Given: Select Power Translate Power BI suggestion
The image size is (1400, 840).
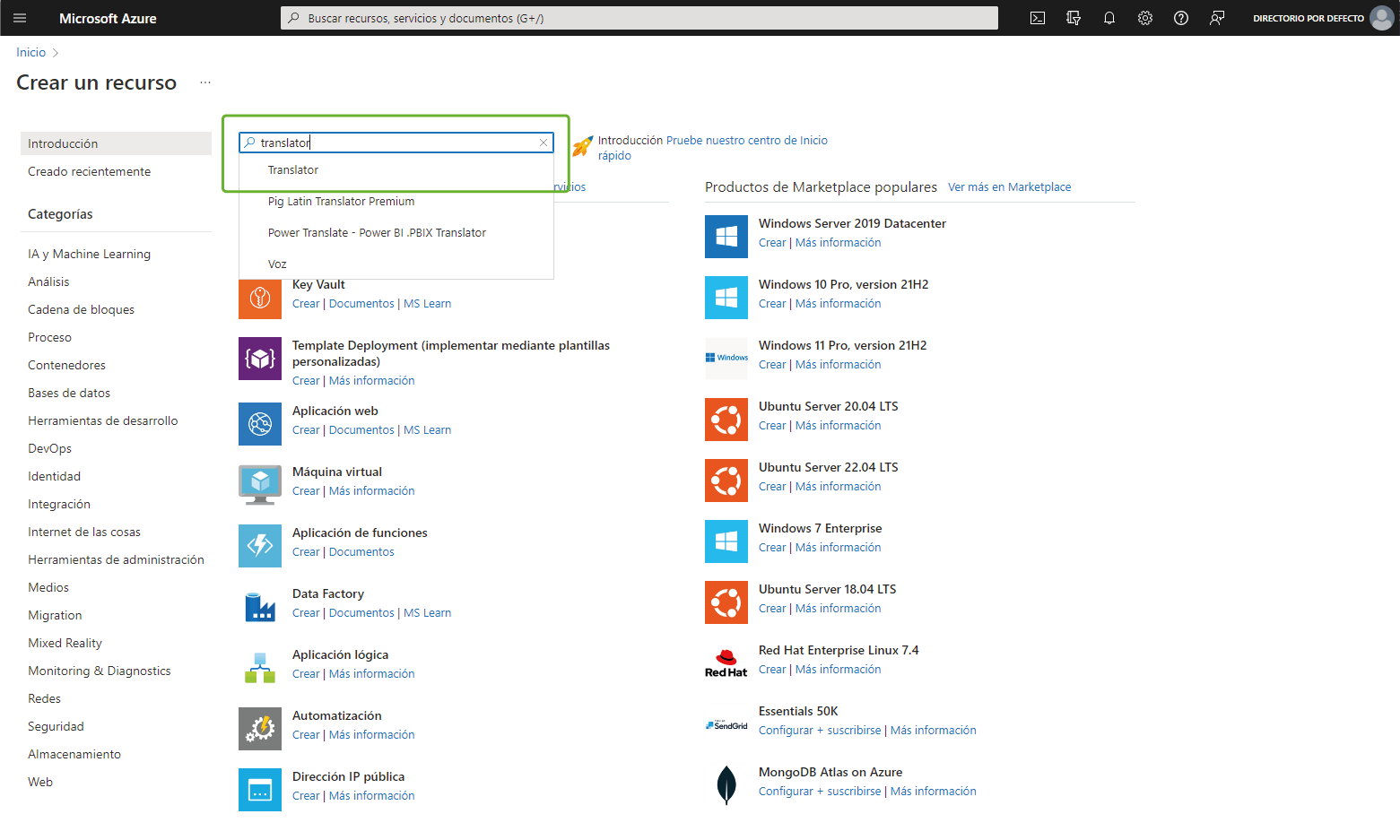Looking at the screenshot, I should tap(396, 232).
